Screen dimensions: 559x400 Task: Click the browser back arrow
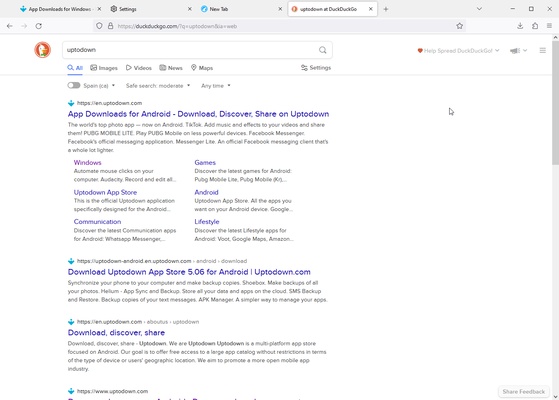10,26
